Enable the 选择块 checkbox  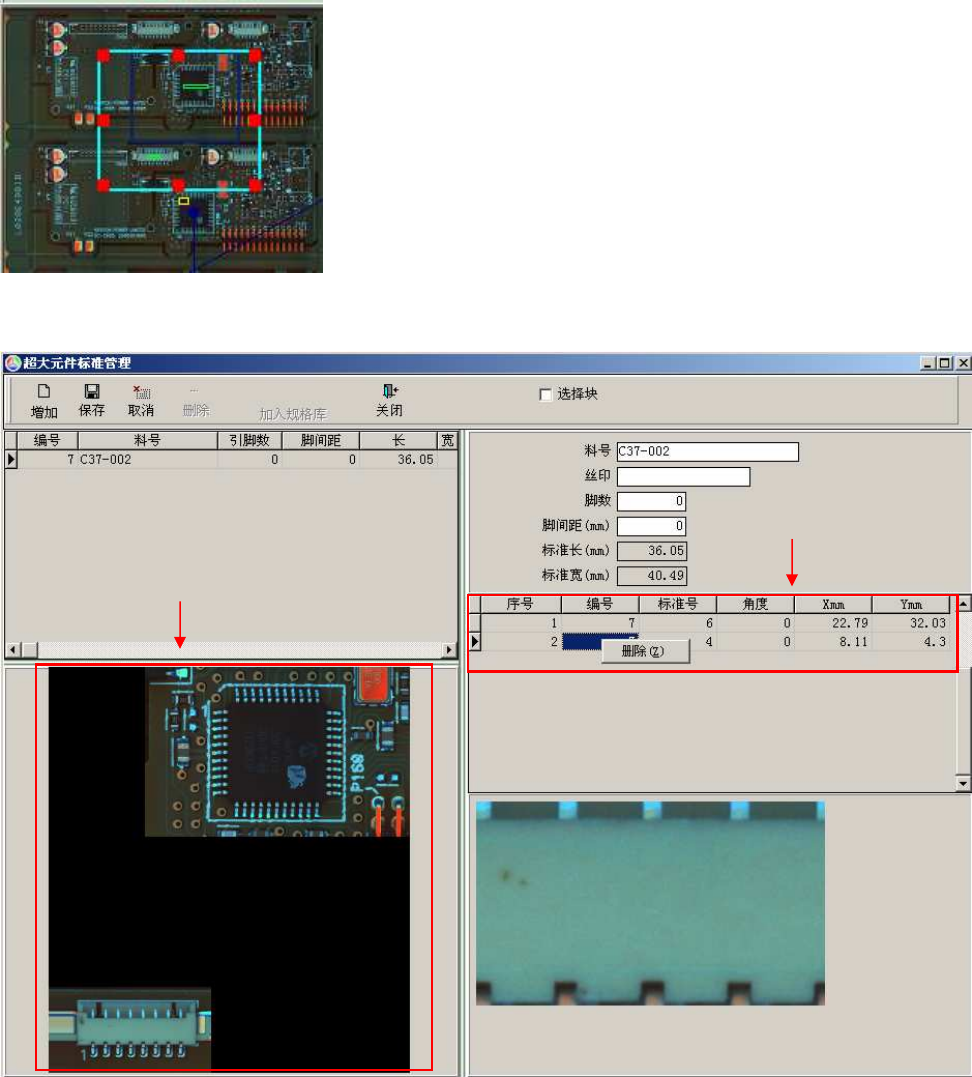[x=545, y=394]
